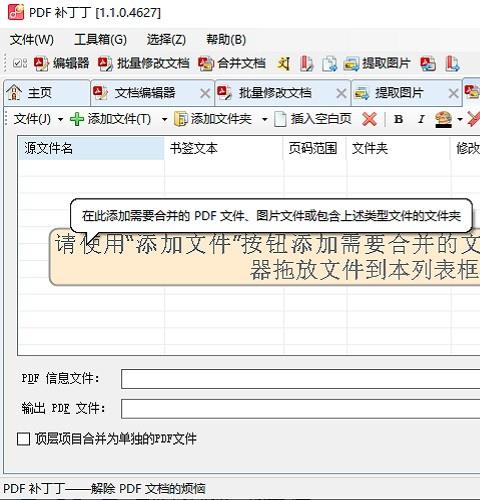The width and height of the screenshot is (480, 500).
Task: Click the PDF convert icon after 提取图片
Action: pyautogui.click(x=428, y=63)
